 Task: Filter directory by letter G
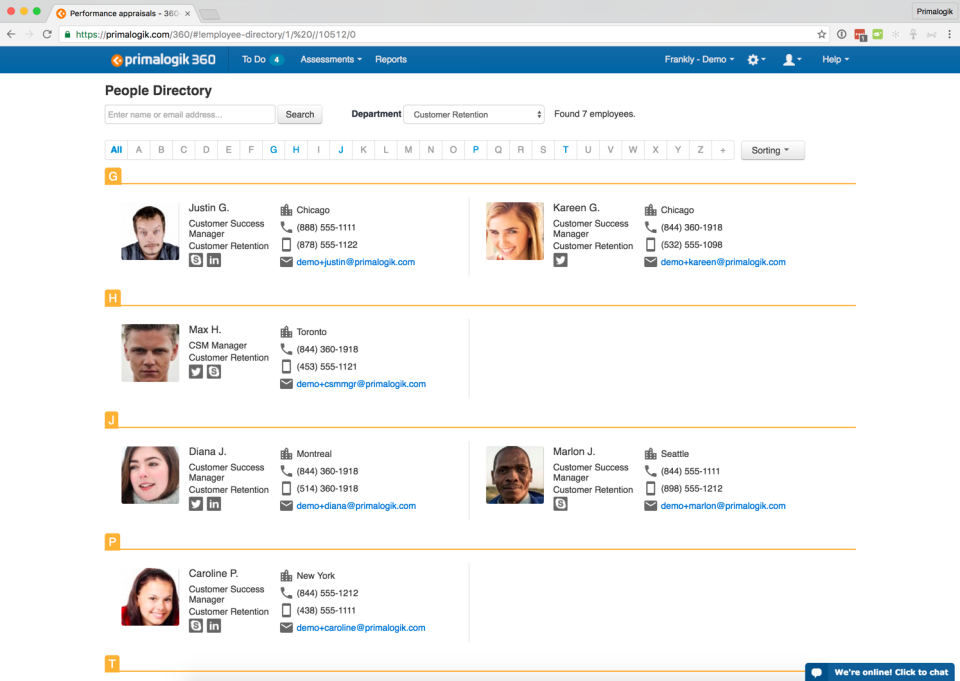tap(273, 150)
